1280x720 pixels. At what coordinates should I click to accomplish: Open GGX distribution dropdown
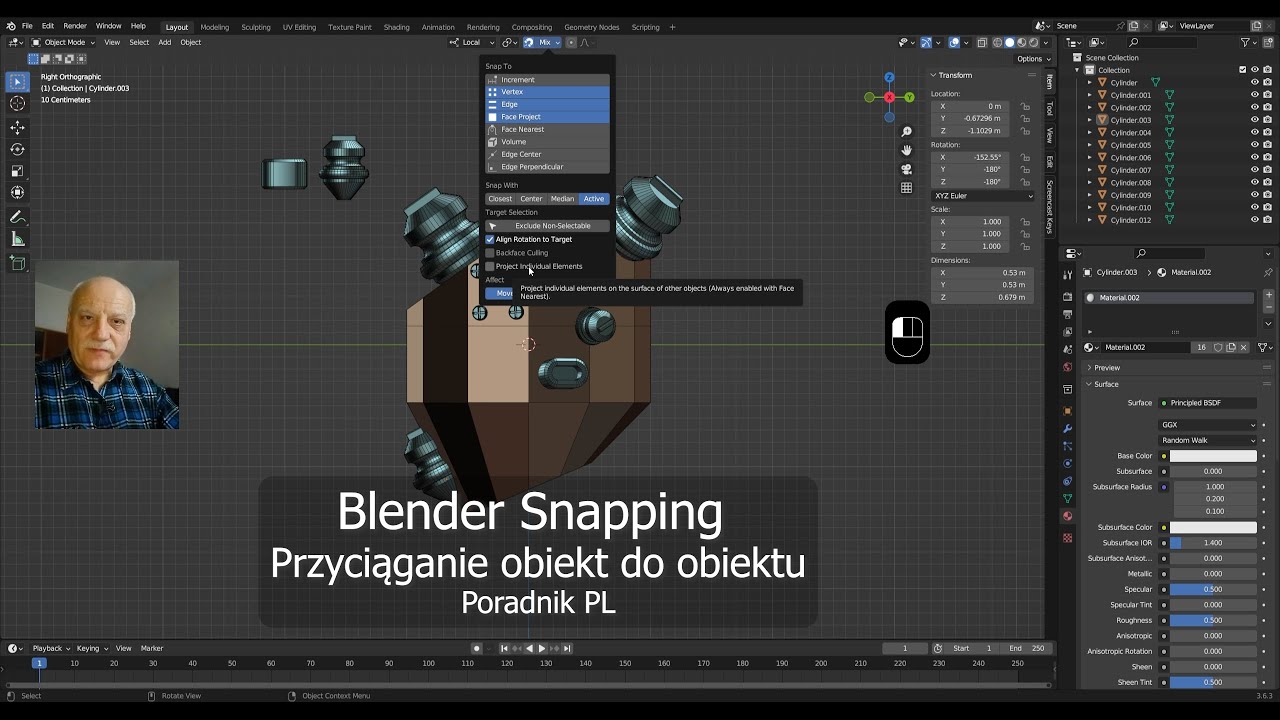(1208, 425)
